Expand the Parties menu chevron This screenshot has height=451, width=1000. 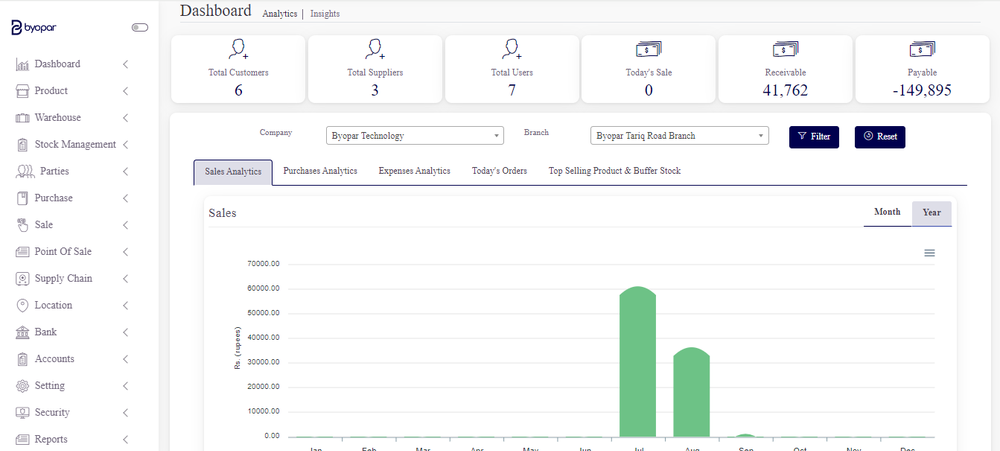(x=126, y=172)
